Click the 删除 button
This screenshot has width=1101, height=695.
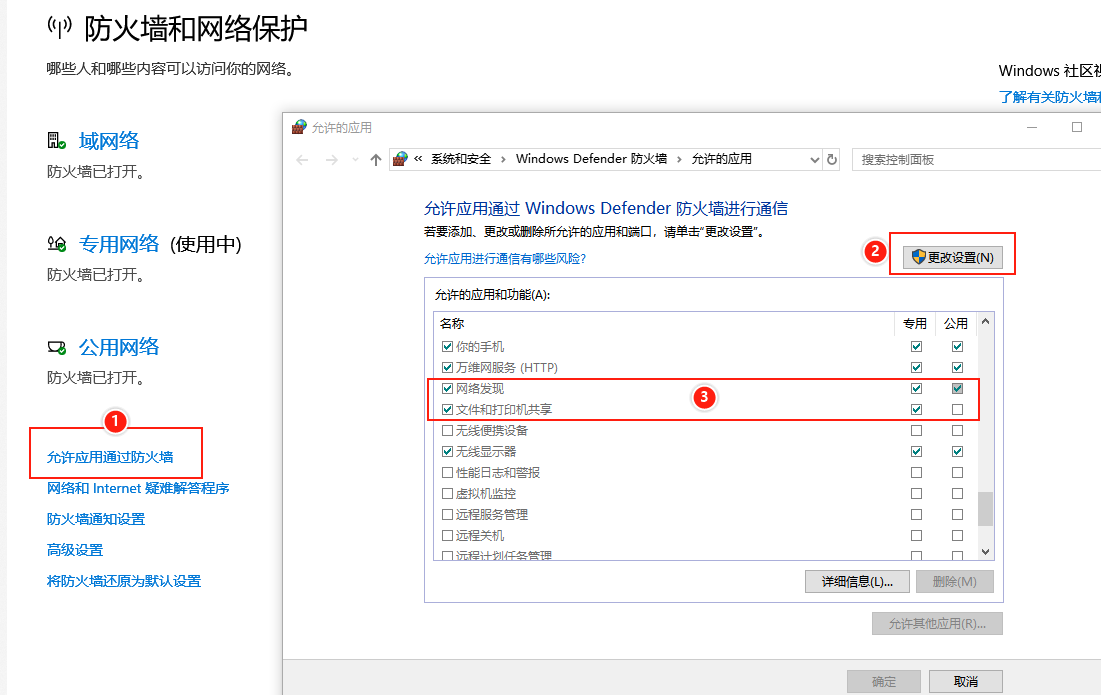pyautogui.click(x=955, y=582)
